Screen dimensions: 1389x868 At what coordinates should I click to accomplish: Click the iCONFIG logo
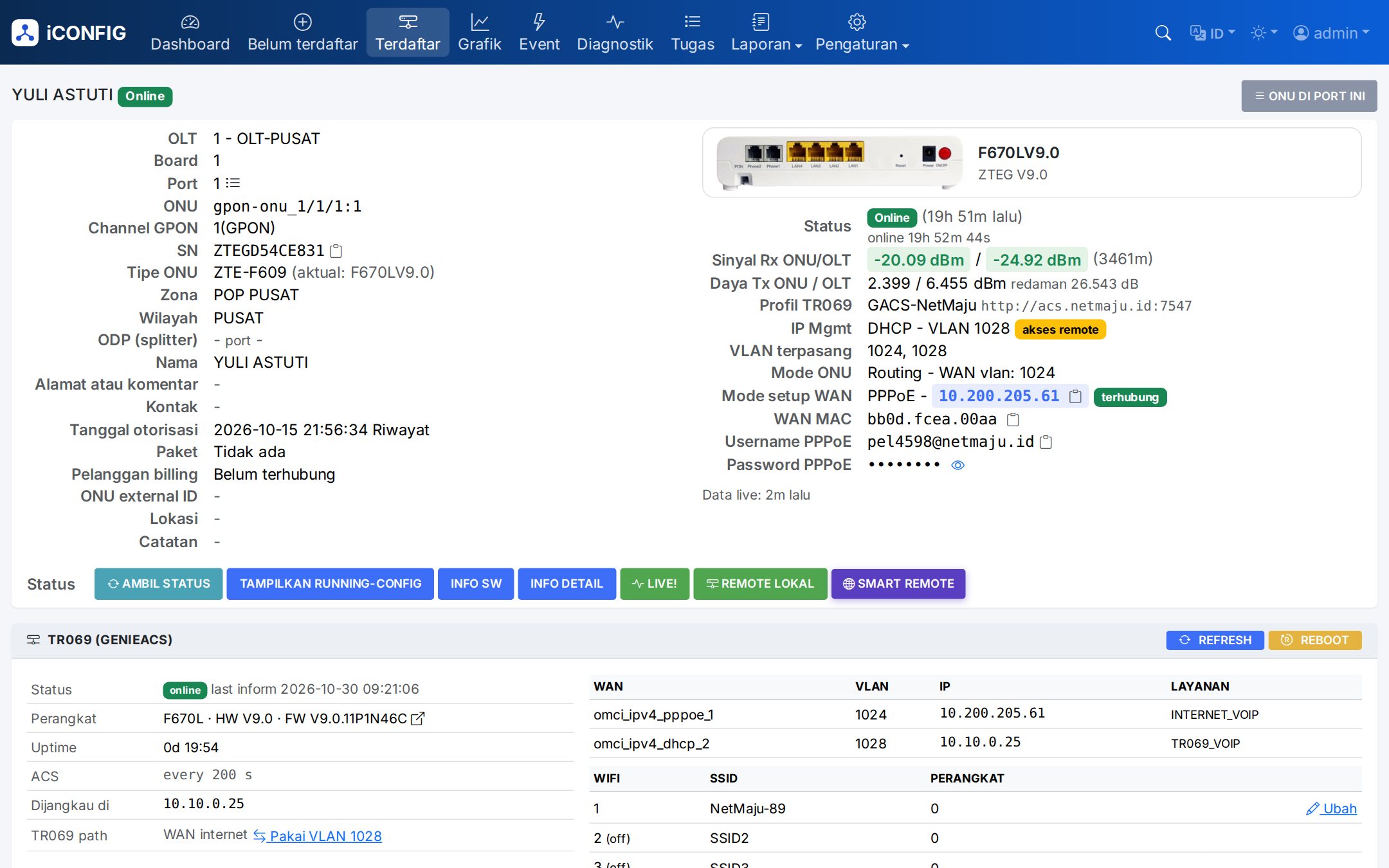tap(68, 33)
